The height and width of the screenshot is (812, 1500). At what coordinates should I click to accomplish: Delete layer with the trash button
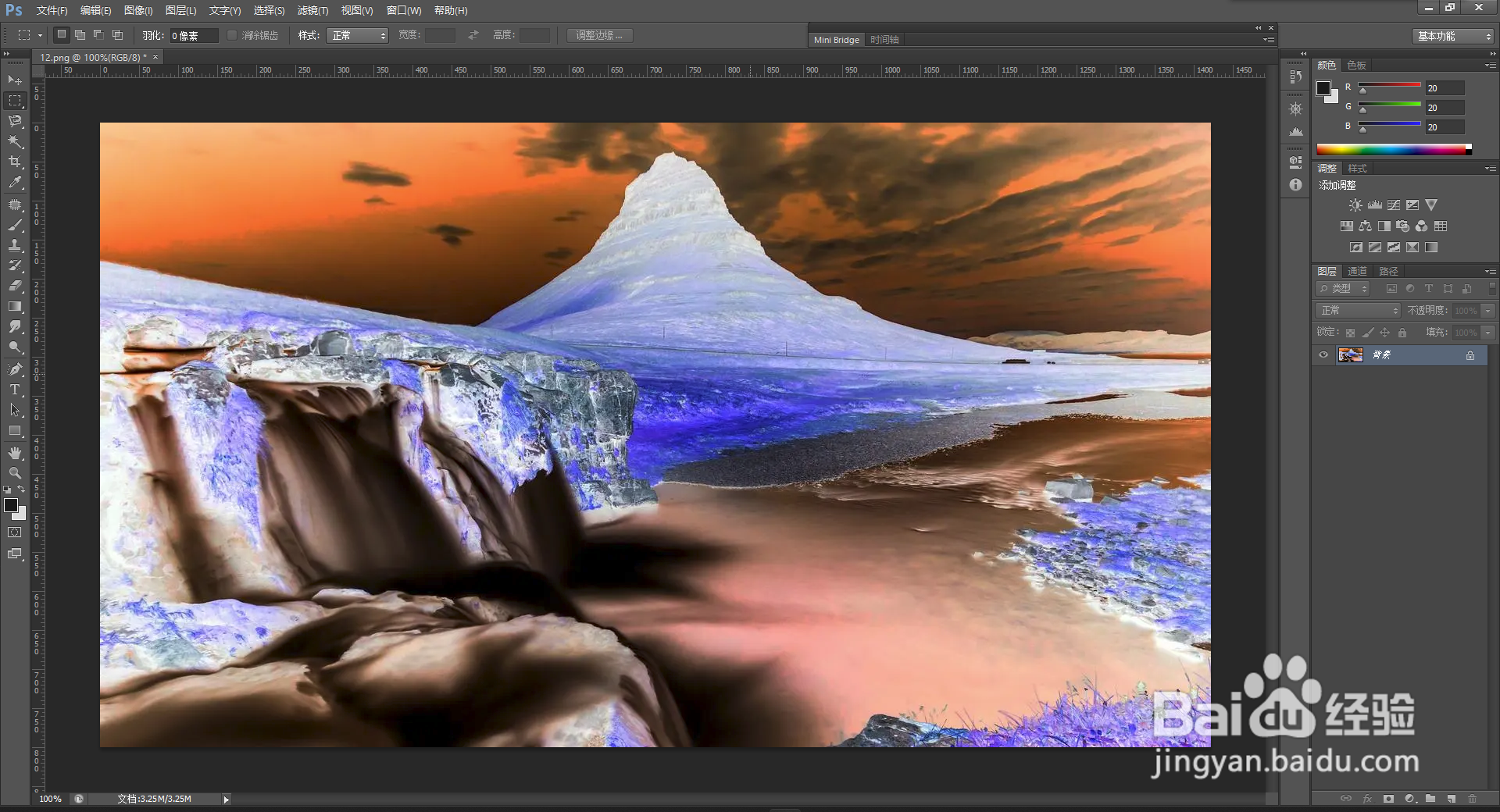[1472, 799]
